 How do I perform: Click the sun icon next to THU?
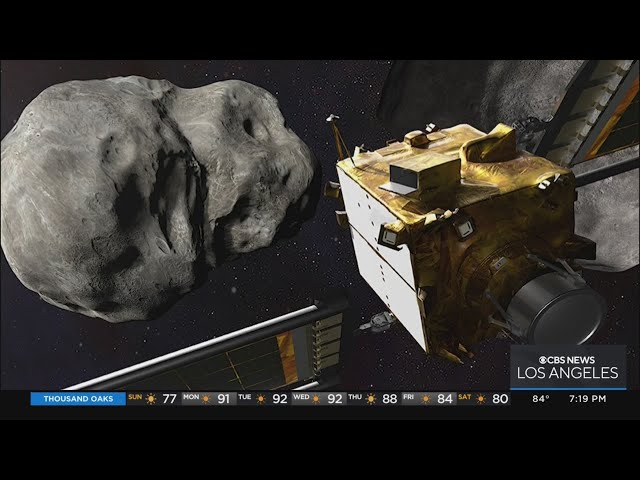[x=371, y=399]
